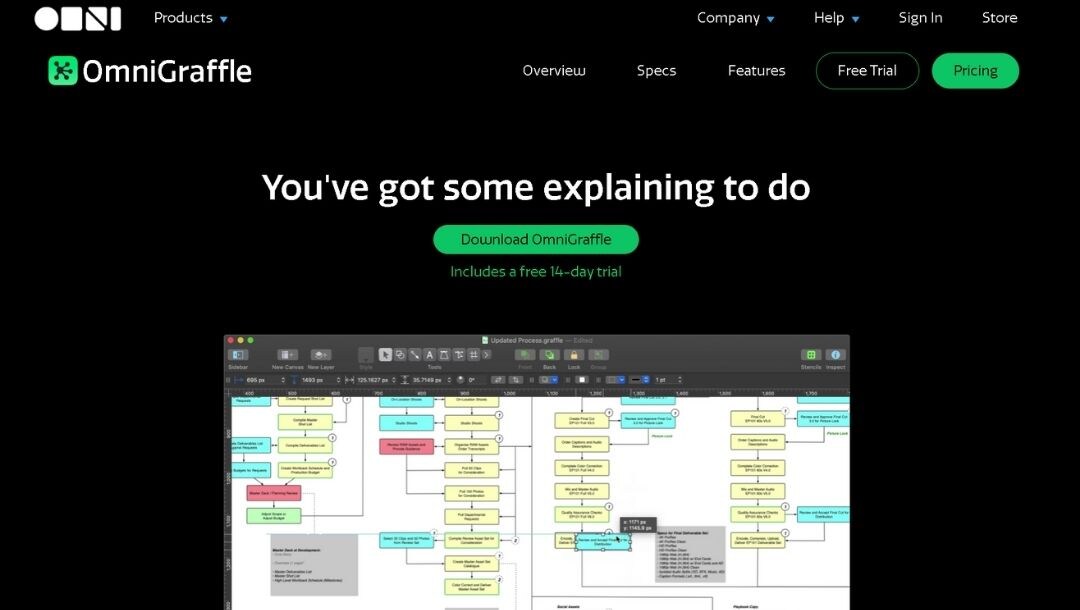
Task: Select the arrow selection tool
Action: 384,355
